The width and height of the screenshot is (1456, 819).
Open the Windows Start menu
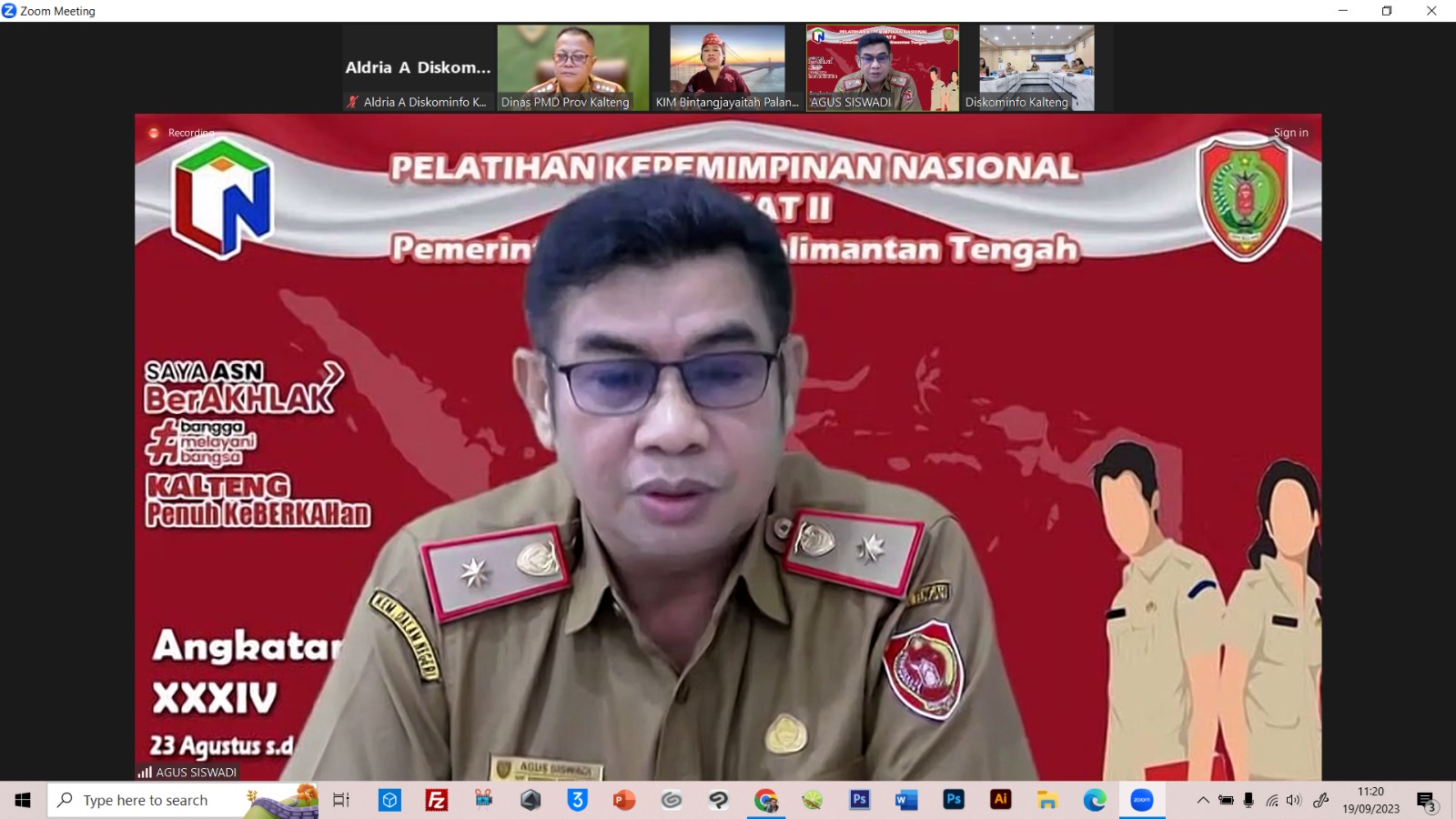[23, 800]
